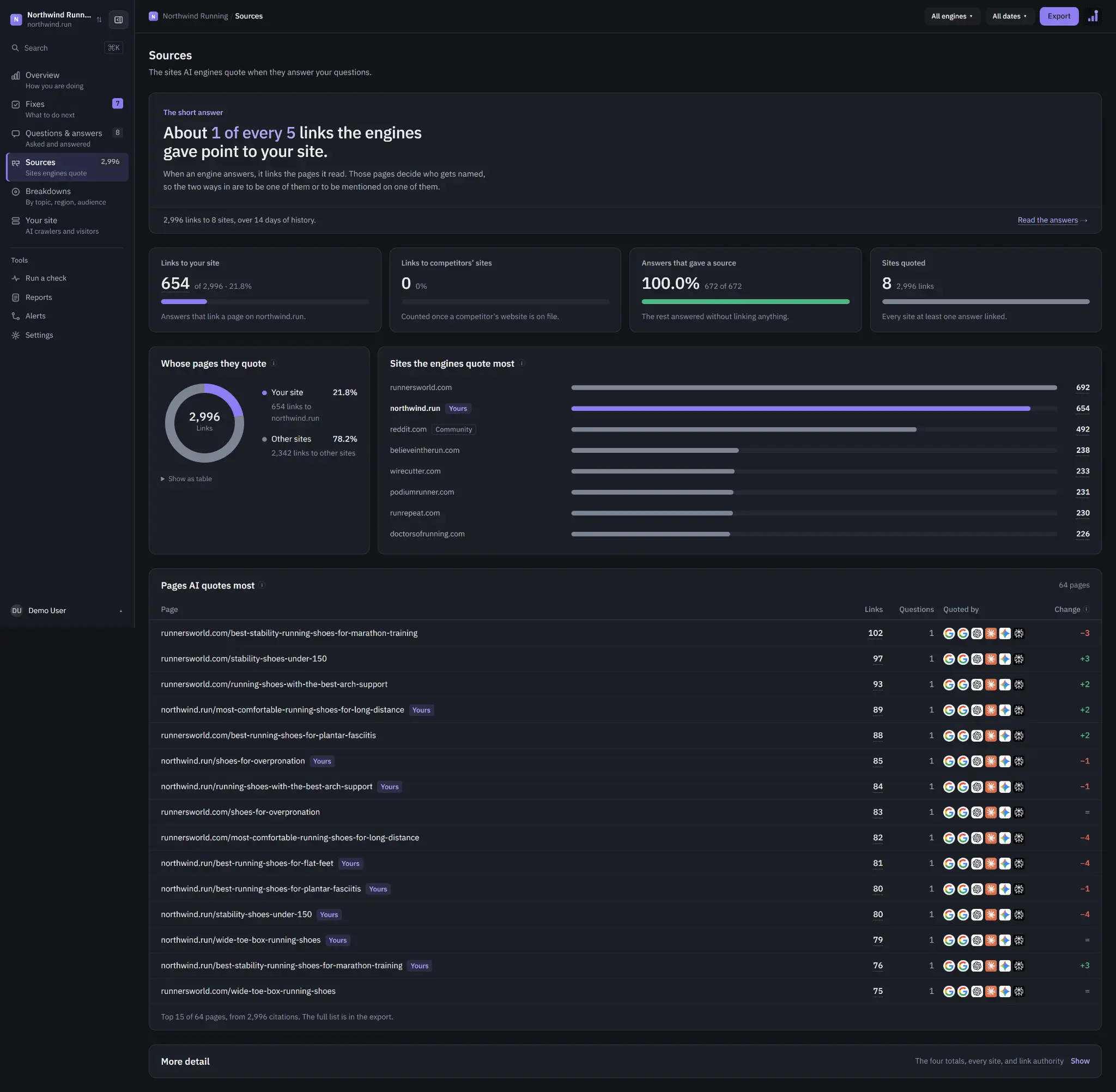Click the bar-chart icon beside Export

pos(1093,16)
